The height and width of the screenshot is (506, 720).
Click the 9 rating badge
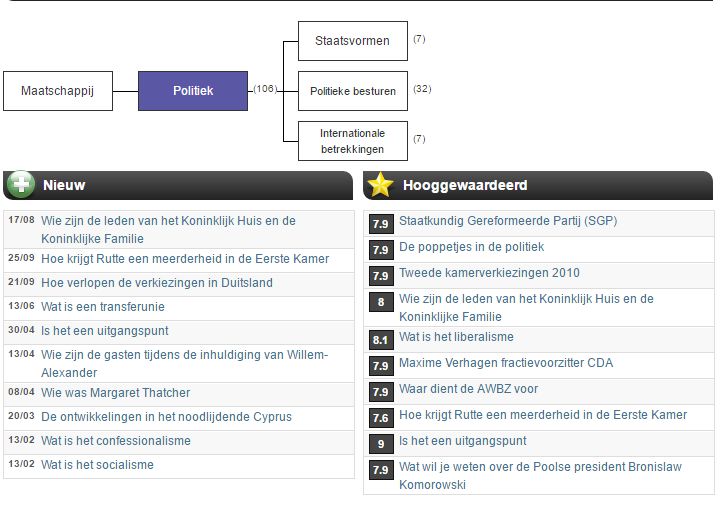tap(381, 443)
